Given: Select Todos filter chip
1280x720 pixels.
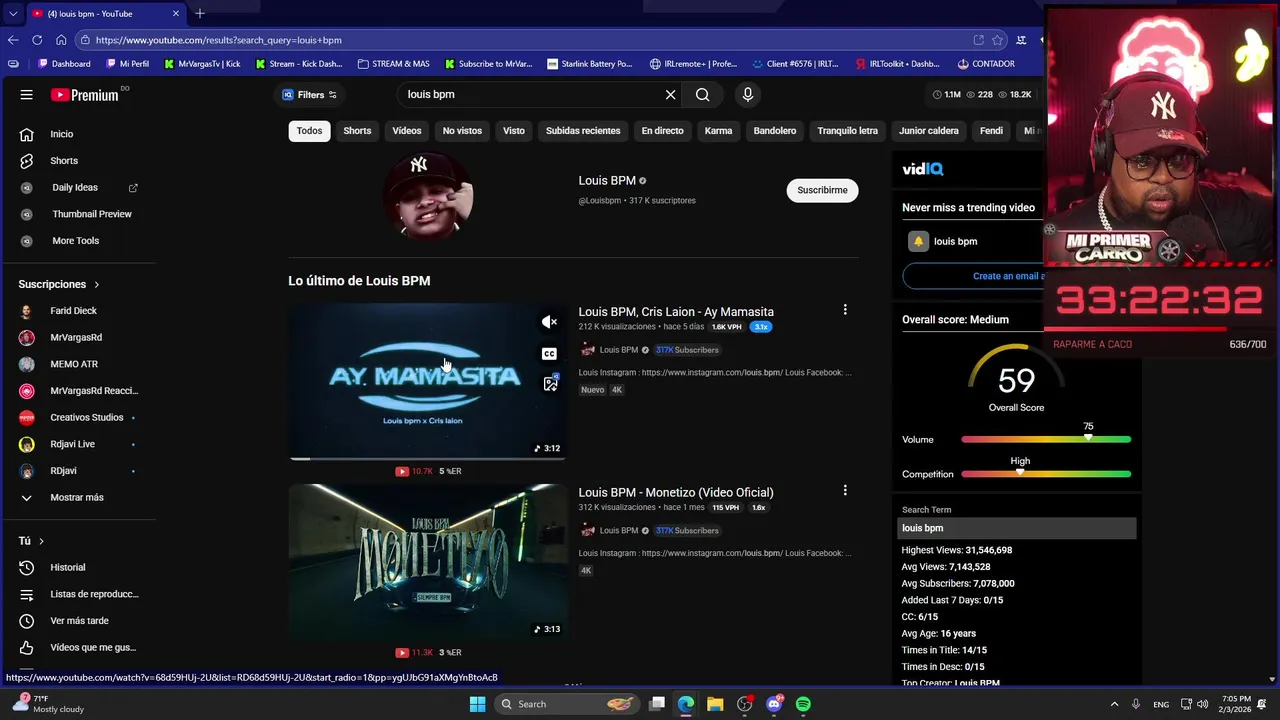Looking at the screenshot, I should point(309,131).
